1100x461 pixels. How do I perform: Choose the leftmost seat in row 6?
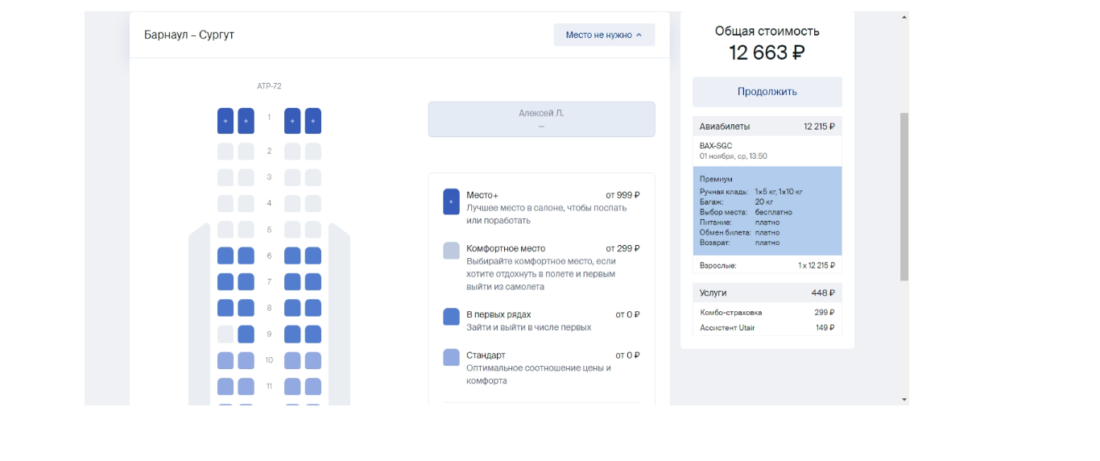click(225, 256)
